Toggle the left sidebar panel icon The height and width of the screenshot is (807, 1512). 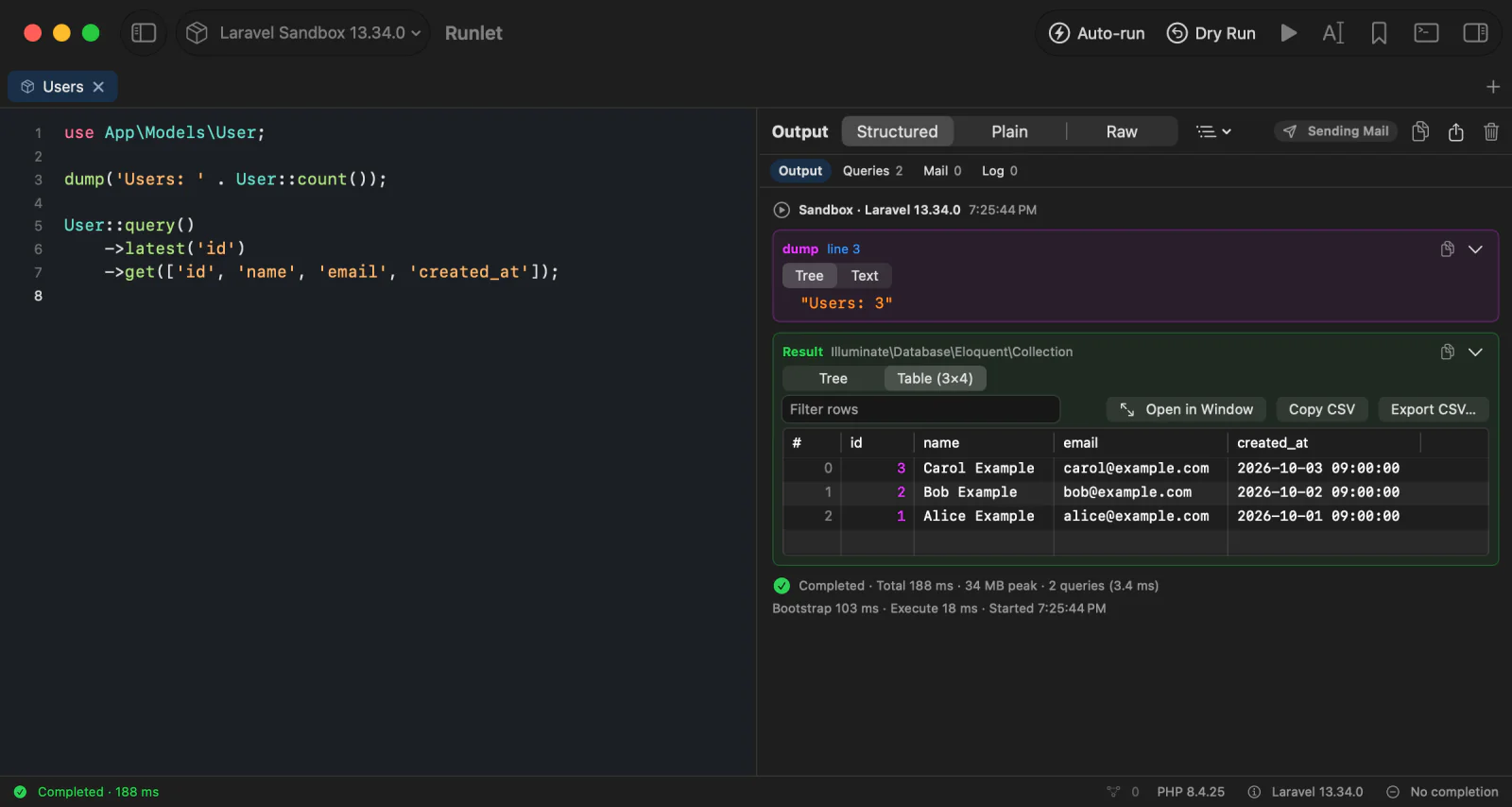(x=144, y=33)
